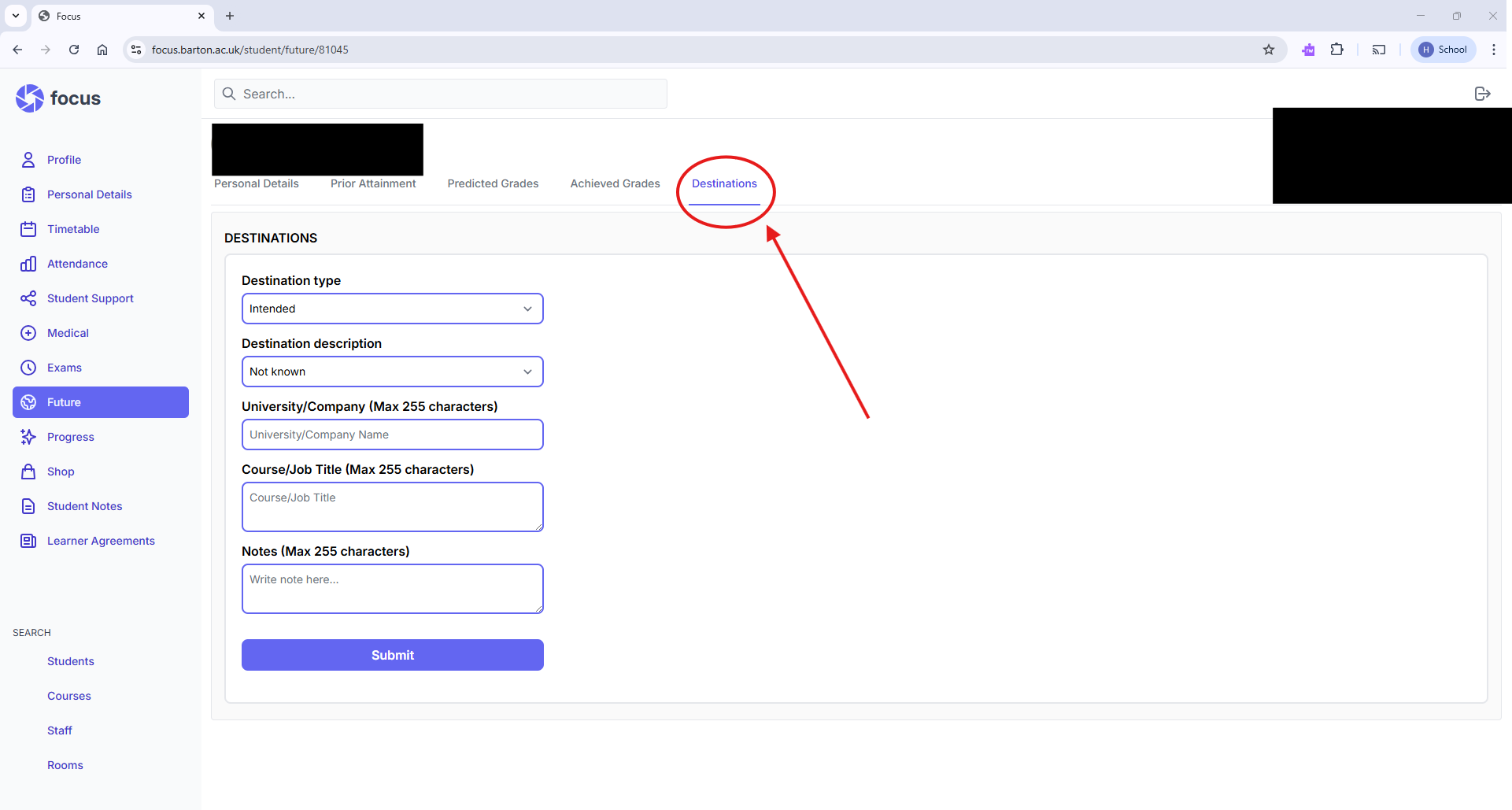Bookmark this page with the star icon
The width and height of the screenshot is (1512, 810).
point(1269,50)
